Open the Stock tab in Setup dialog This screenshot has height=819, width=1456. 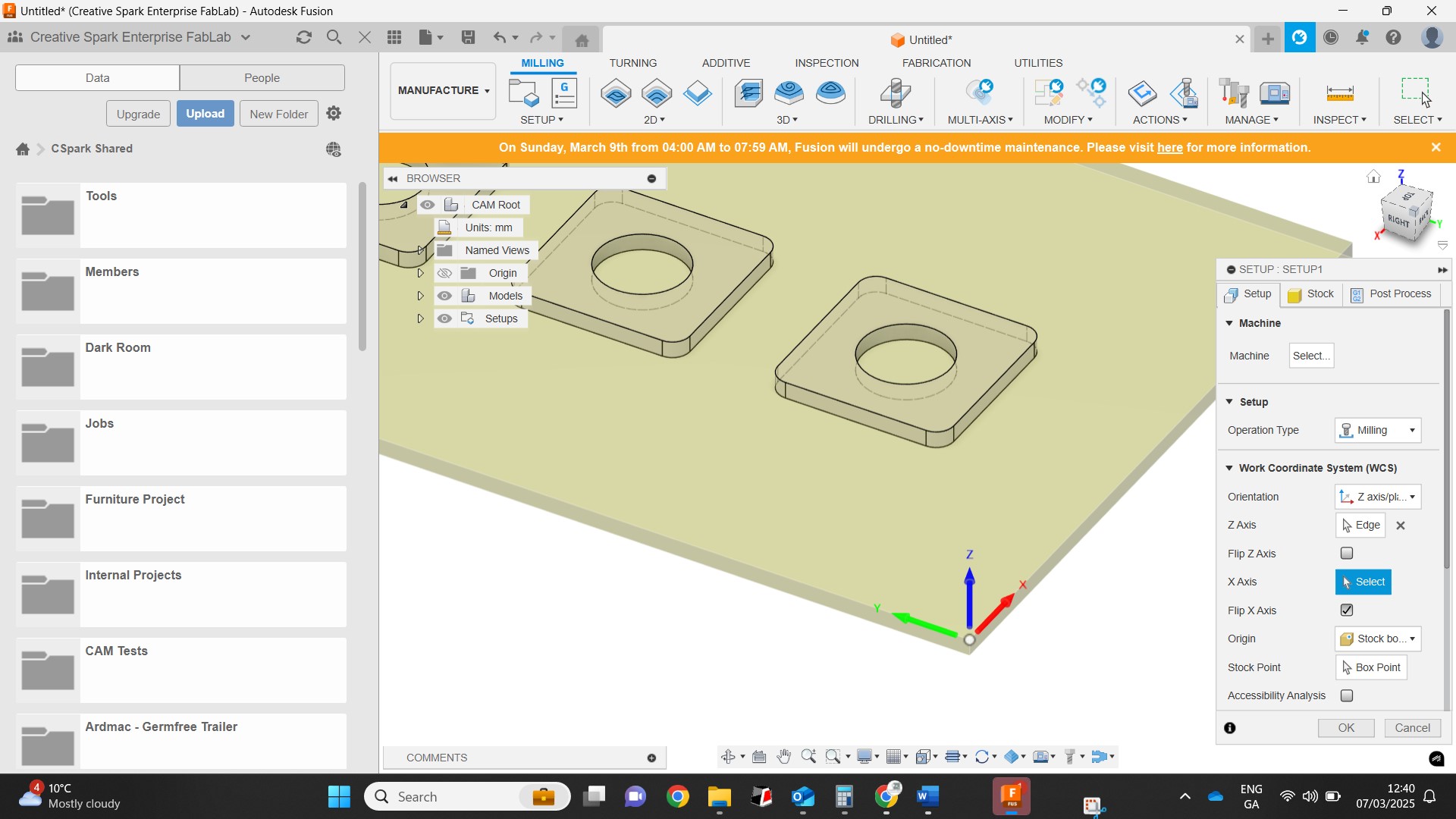pyautogui.click(x=1311, y=294)
